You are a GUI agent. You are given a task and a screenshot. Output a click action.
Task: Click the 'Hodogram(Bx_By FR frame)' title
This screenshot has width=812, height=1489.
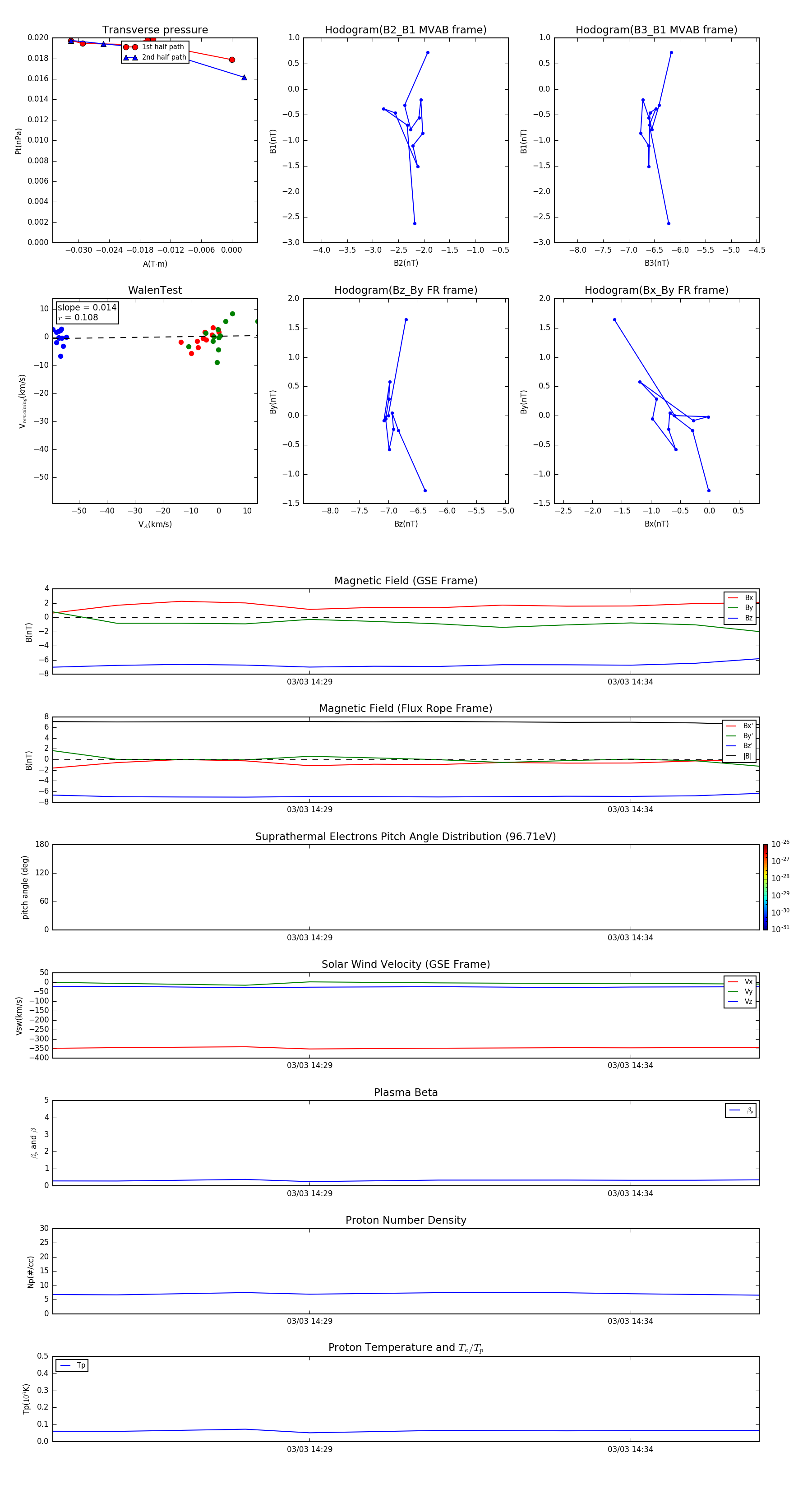[x=656, y=290]
